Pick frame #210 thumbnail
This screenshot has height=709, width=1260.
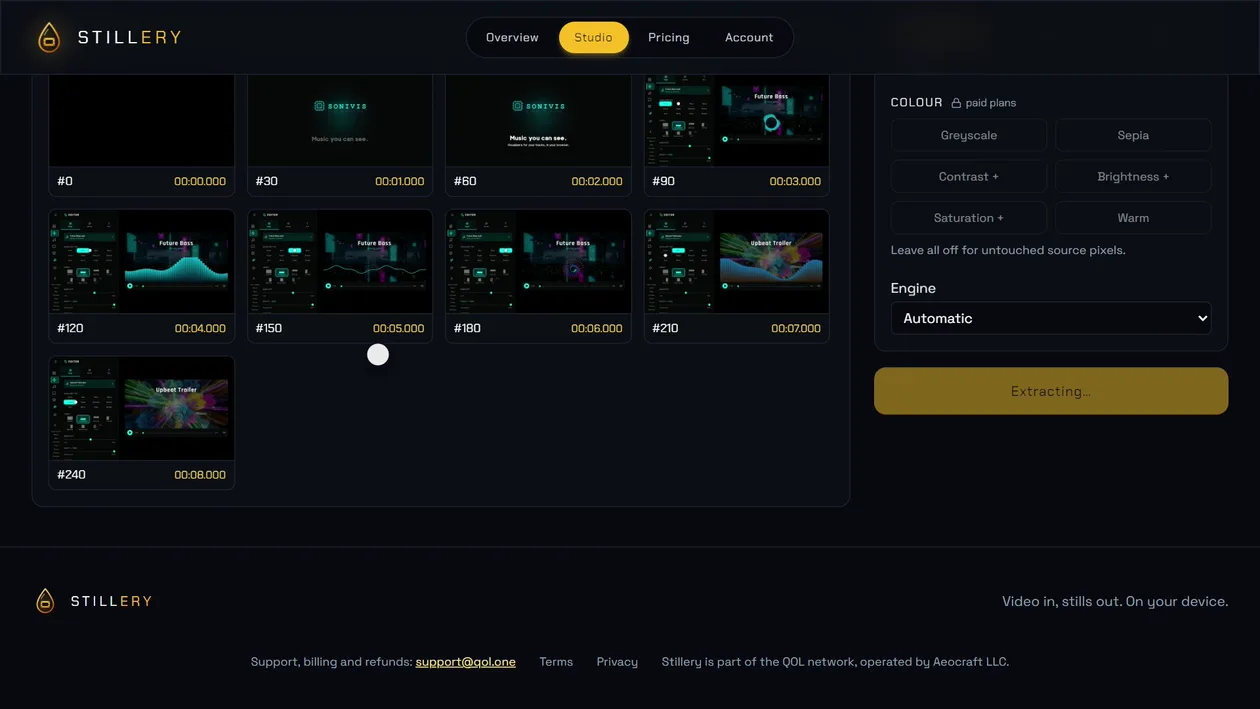click(737, 262)
